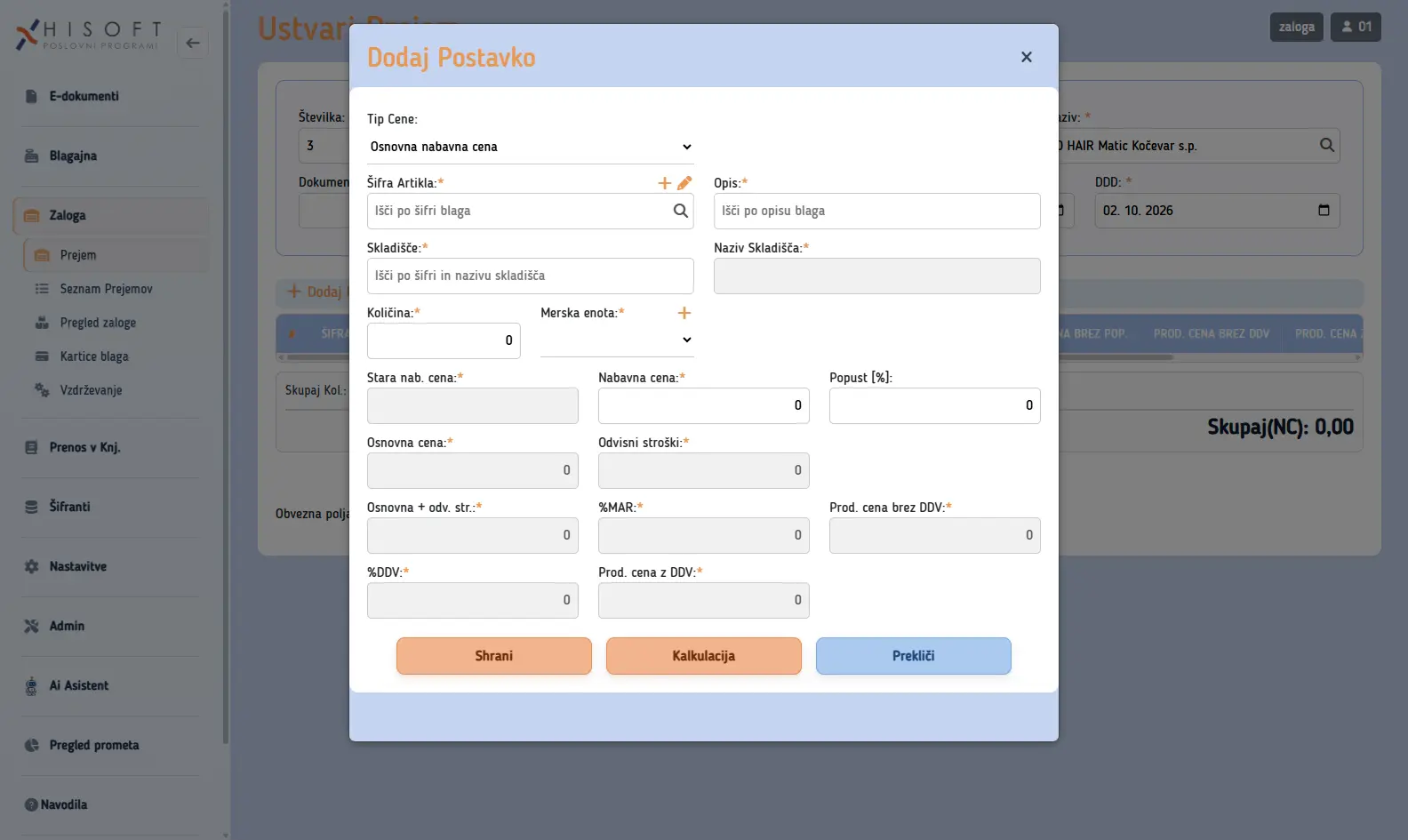Click Prekliči to cancel
The height and width of the screenshot is (840, 1408).
pos(914,656)
